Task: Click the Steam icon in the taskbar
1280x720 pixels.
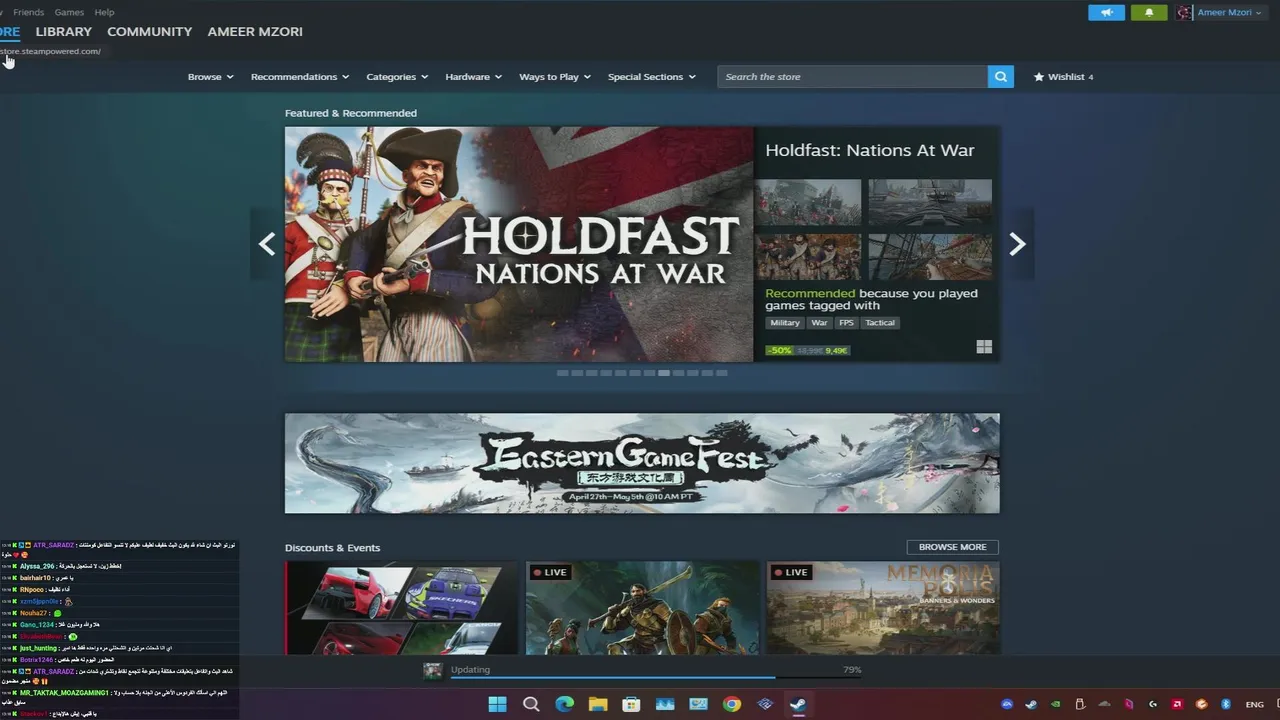Action: (798, 704)
